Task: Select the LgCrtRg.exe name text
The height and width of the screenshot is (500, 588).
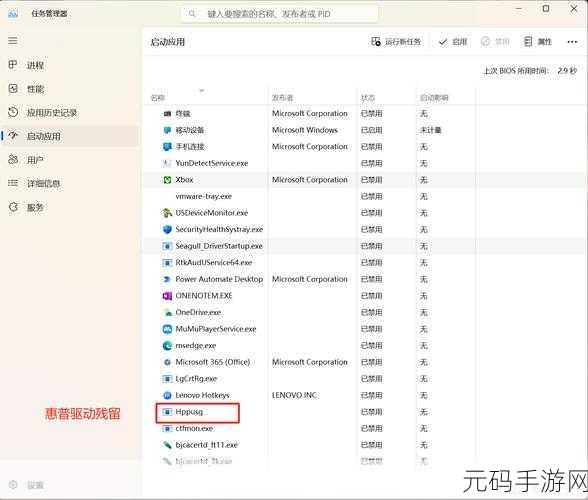Action: [x=196, y=379]
